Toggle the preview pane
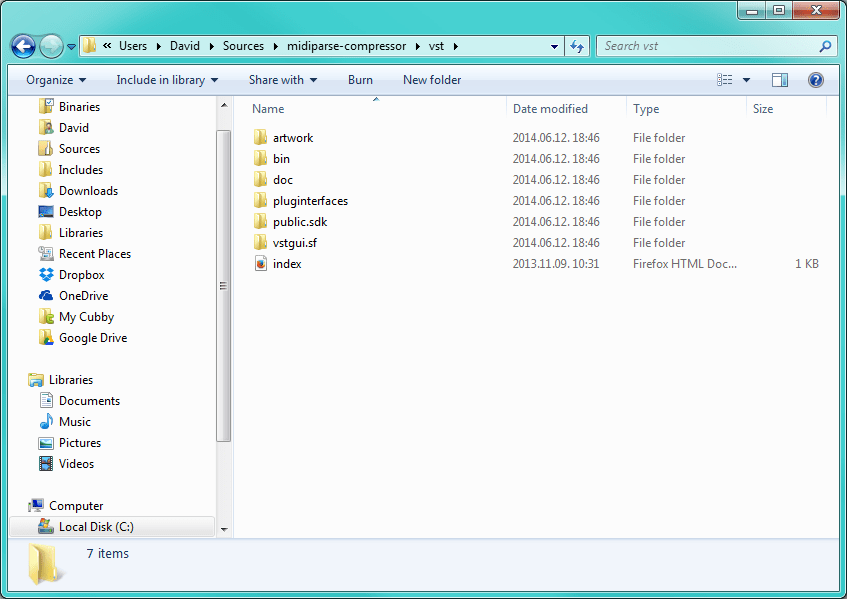847x599 pixels. [779, 79]
